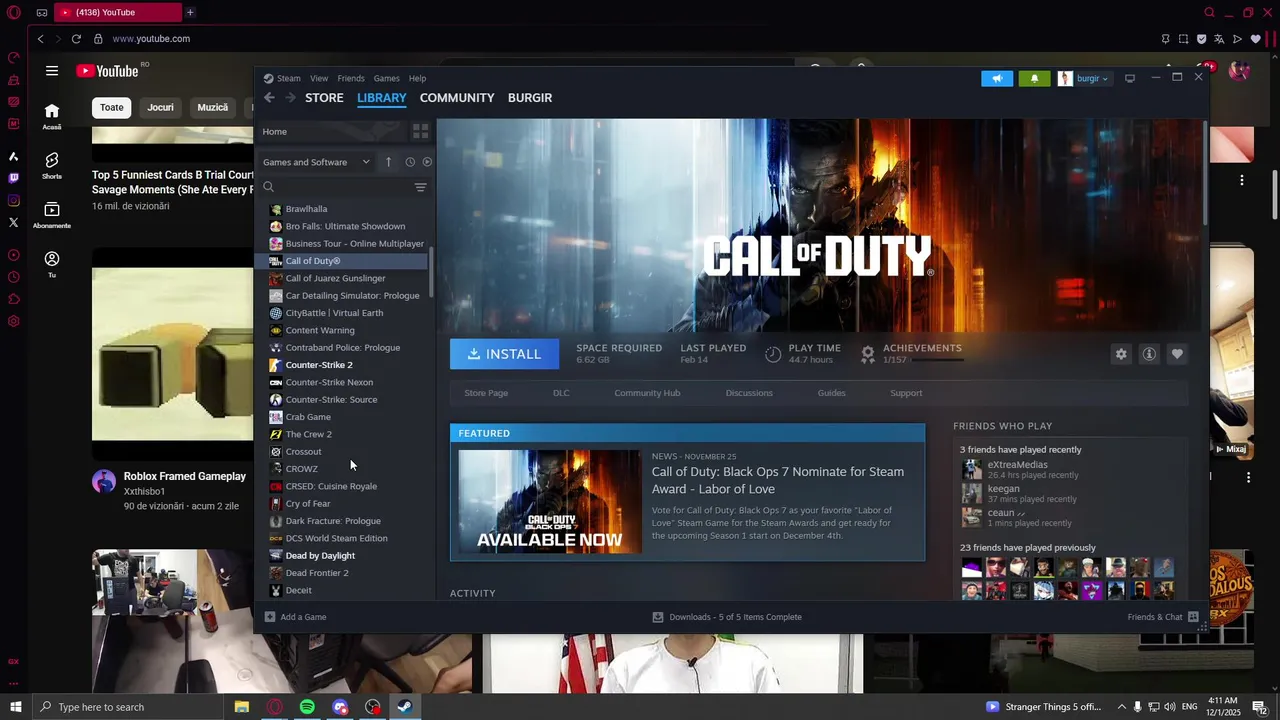Image resolution: width=1280 pixels, height=720 pixels.
Task: Toggle sort ascending arrow in library sidebar
Action: coord(388,162)
